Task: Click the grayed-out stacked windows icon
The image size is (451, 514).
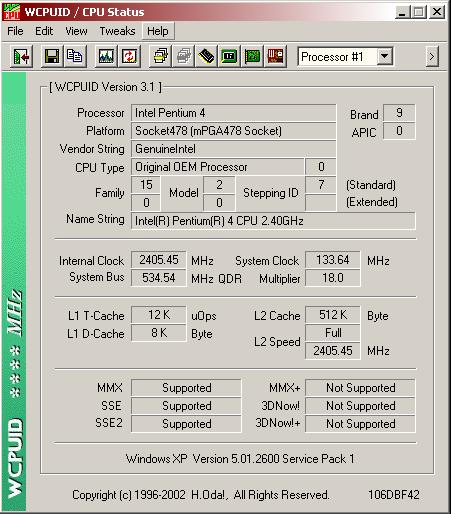Action: point(183,56)
